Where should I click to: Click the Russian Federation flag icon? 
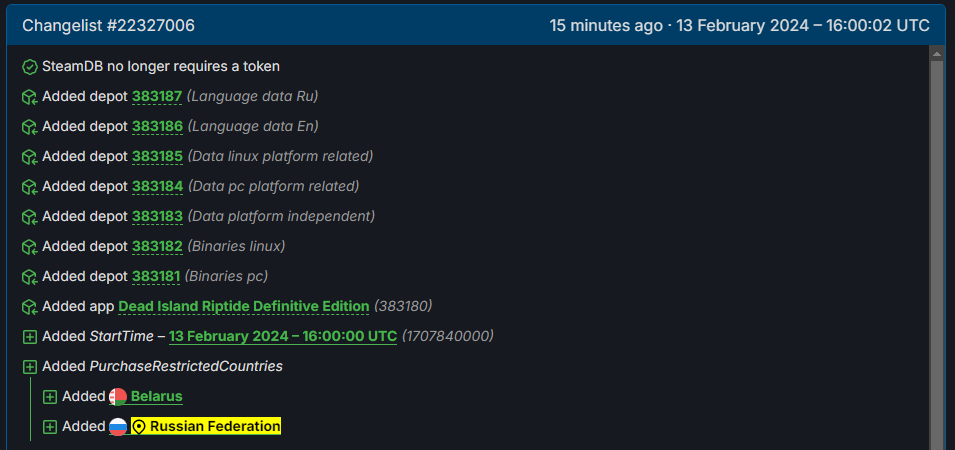118,427
